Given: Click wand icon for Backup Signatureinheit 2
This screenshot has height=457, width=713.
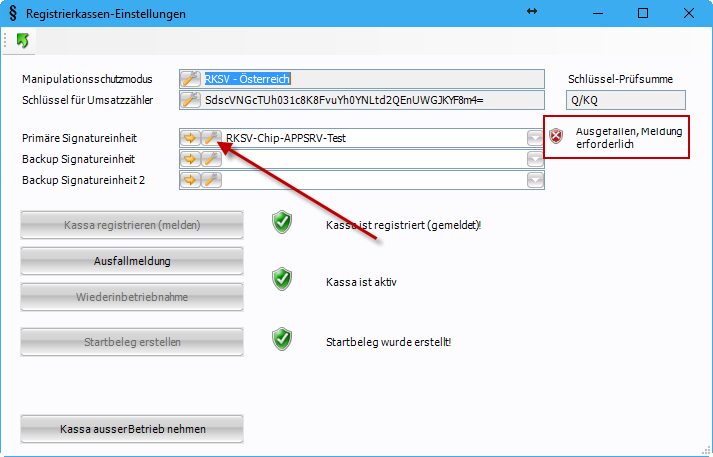Looking at the screenshot, I should (210, 180).
